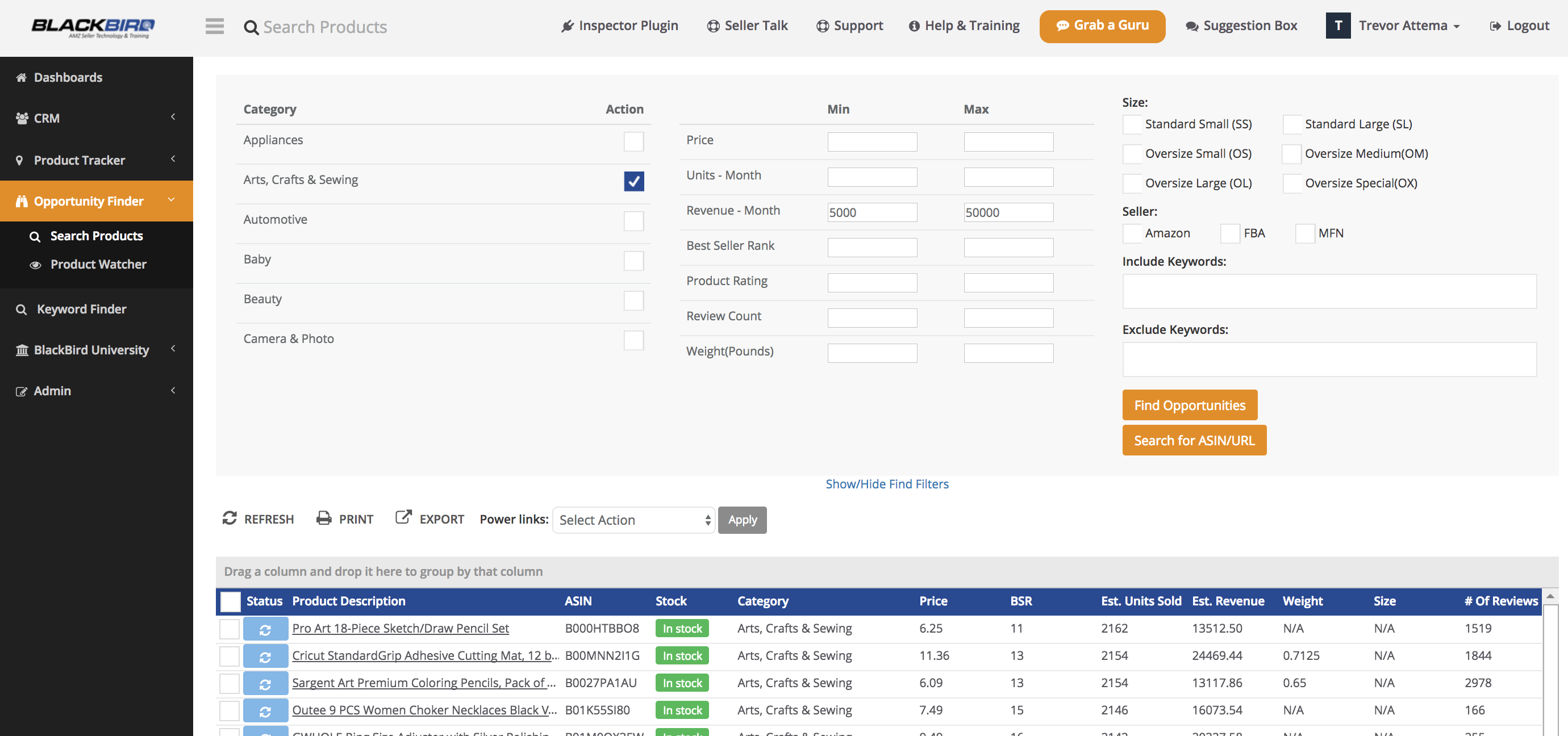Tick the Amazon seller checkbox
The height and width of the screenshot is (736, 1568).
[x=1132, y=233]
